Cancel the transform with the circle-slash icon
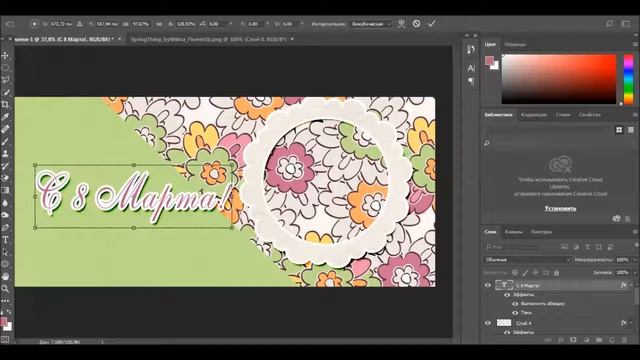The width and height of the screenshot is (640, 360). click(416, 24)
